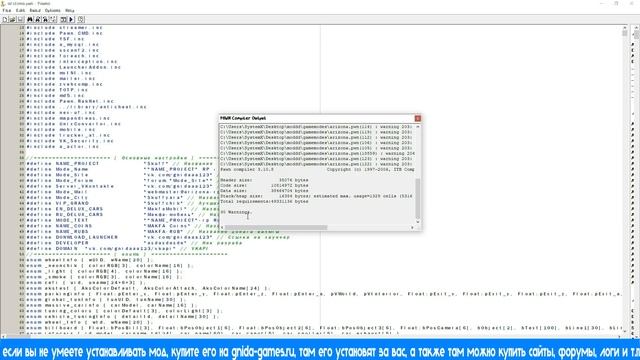Screen dimensions: 640x360
Task: Click the '#include sscanf2.inc' code line
Action: coord(63,50)
